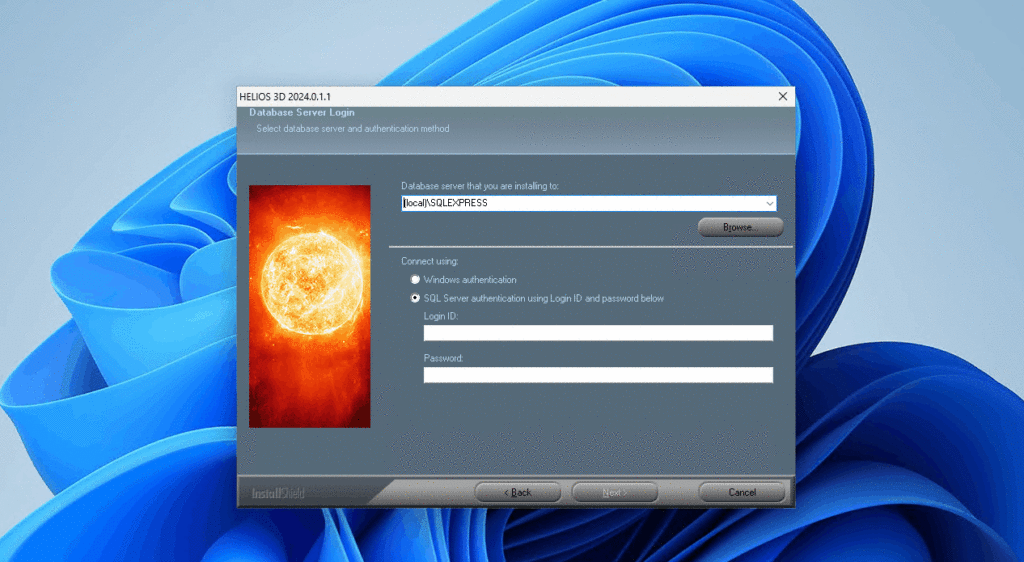Focus the Login ID input field
Image resolution: width=1024 pixels, height=562 pixels.
[x=598, y=333]
